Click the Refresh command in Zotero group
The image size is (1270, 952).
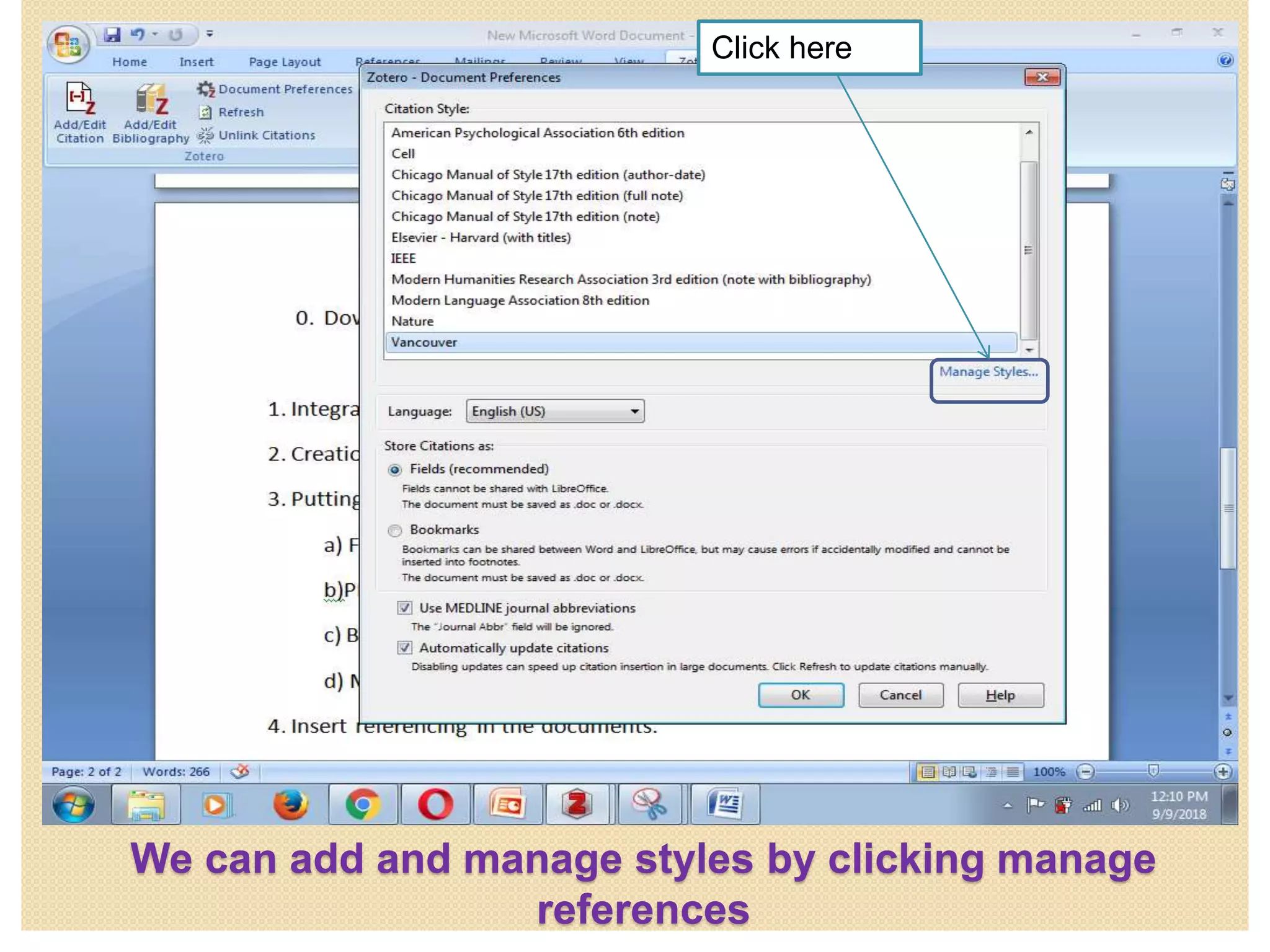[x=232, y=112]
